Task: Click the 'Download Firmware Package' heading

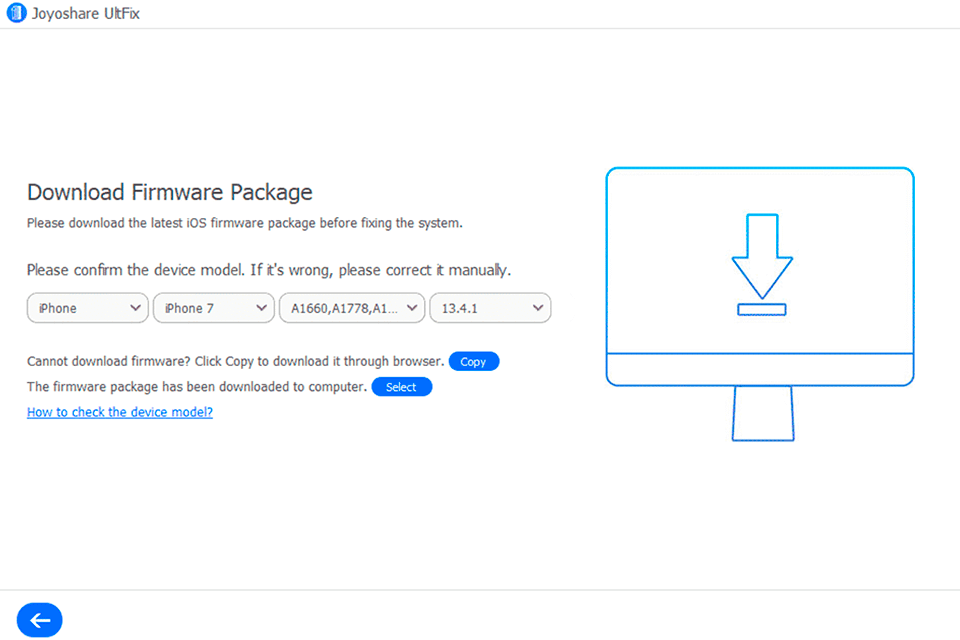Action: click(170, 192)
